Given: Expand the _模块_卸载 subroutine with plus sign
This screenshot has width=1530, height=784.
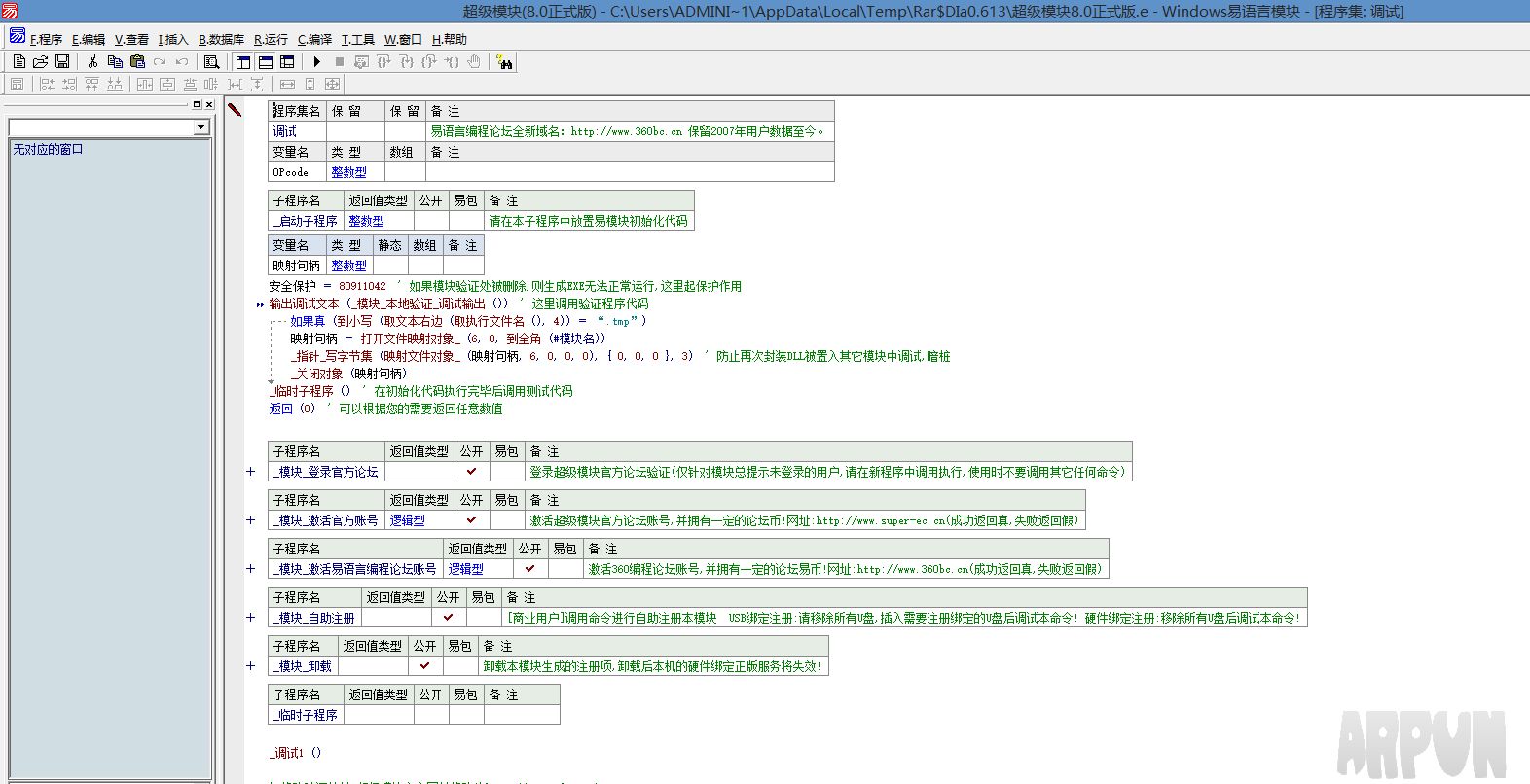Looking at the screenshot, I should point(250,666).
